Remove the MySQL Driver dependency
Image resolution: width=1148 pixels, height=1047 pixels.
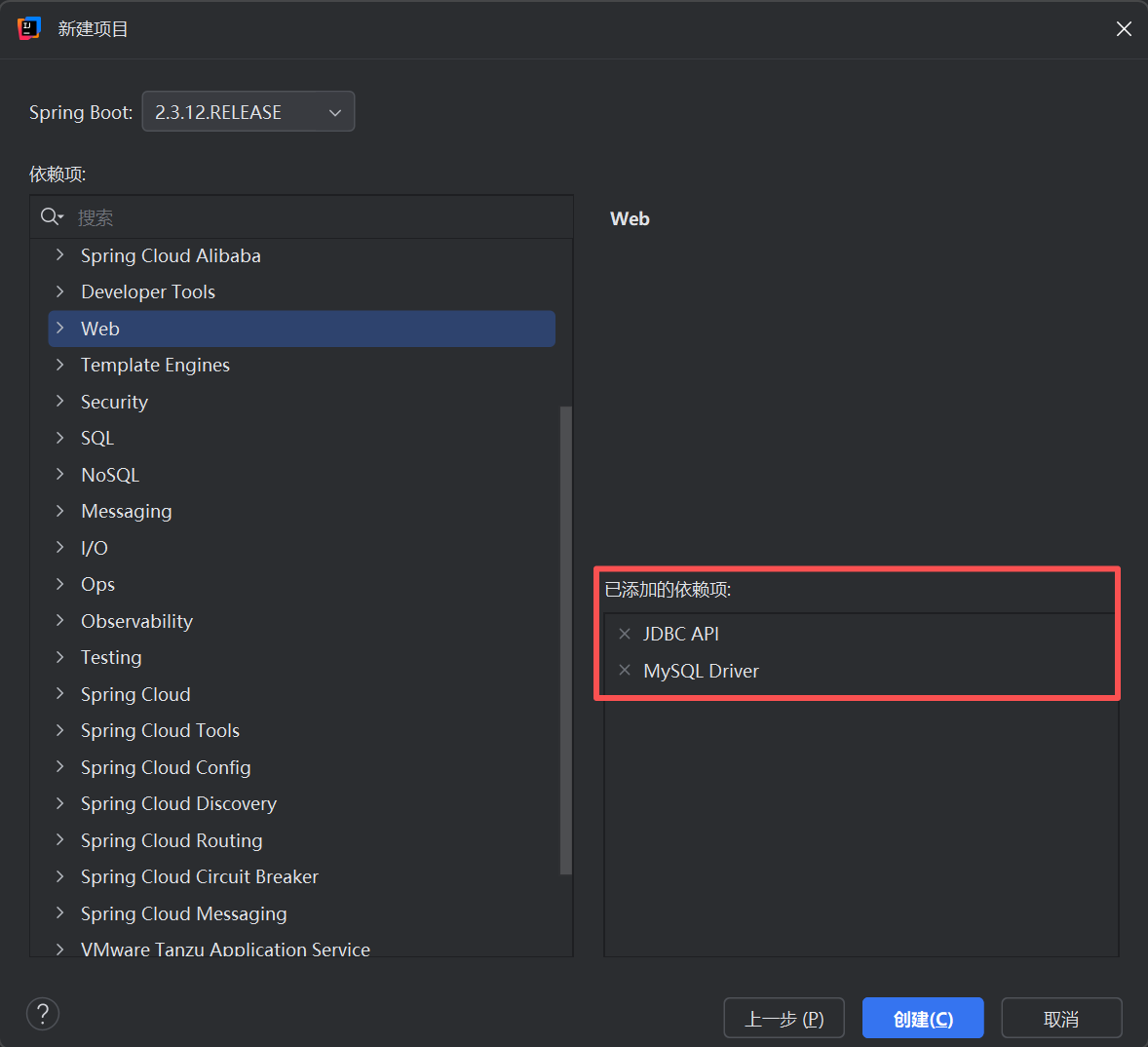coord(625,671)
